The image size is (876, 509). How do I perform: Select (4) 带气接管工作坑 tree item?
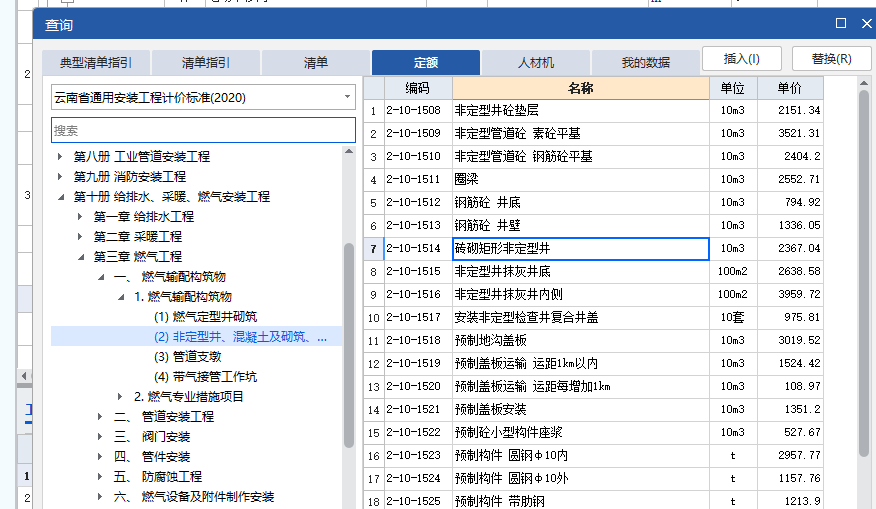click(205, 377)
